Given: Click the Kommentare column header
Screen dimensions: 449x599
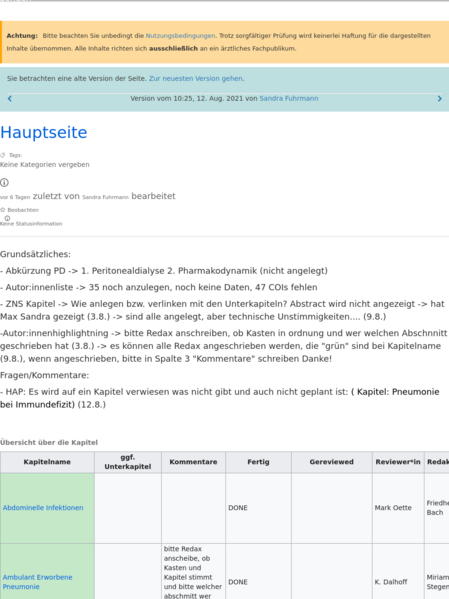Looking at the screenshot, I should coord(193,462).
